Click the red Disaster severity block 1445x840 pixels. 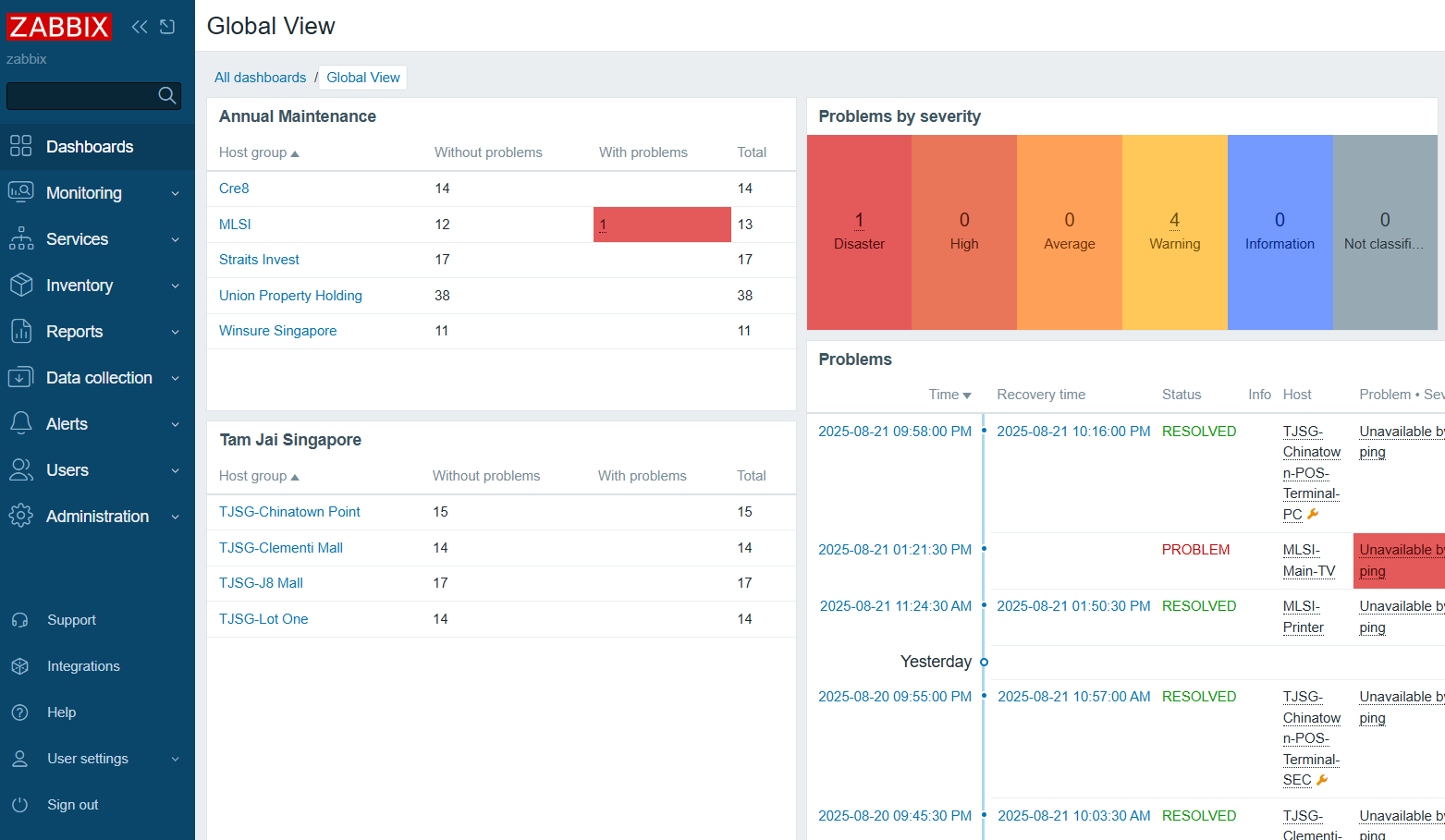click(859, 232)
